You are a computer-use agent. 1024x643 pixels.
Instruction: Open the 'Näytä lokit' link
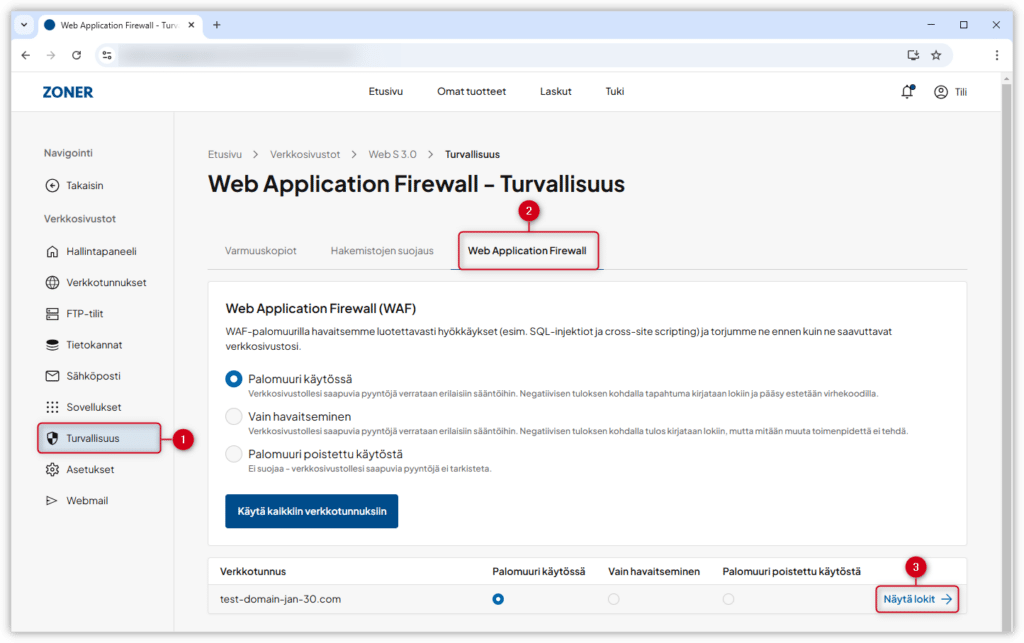coord(916,599)
